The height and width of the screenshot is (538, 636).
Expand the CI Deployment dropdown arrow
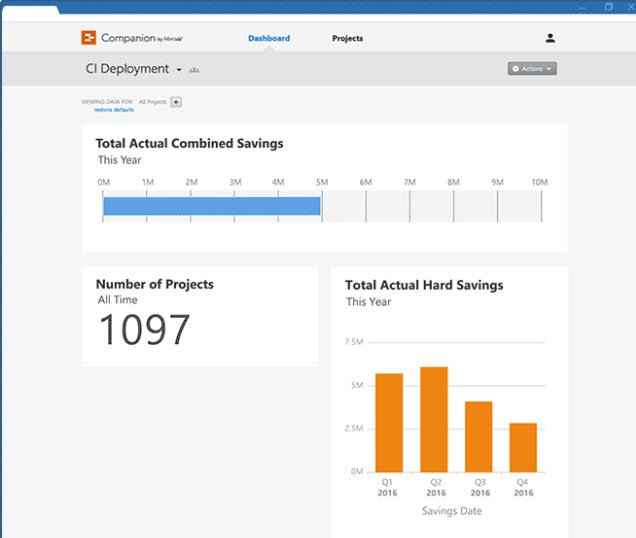click(179, 71)
